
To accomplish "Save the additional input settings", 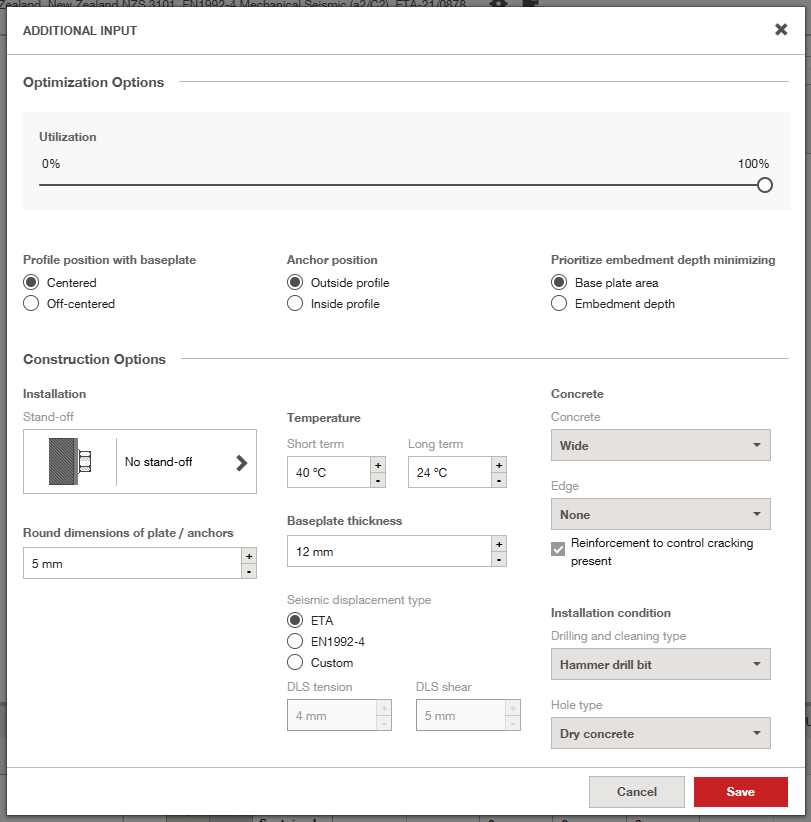I will (740, 792).
